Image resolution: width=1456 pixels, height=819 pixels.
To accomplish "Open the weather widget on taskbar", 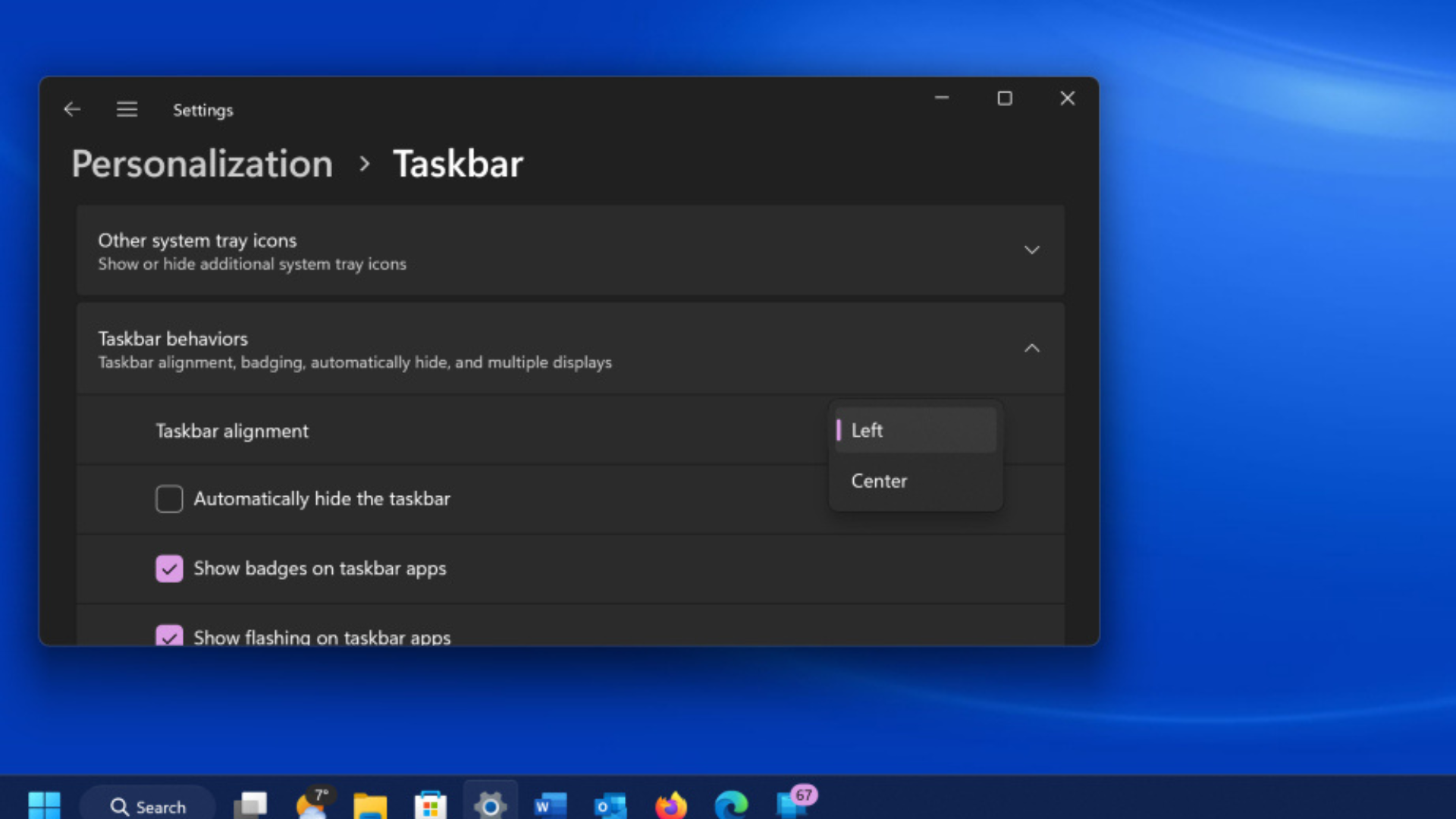I will click(x=312, y=805).
